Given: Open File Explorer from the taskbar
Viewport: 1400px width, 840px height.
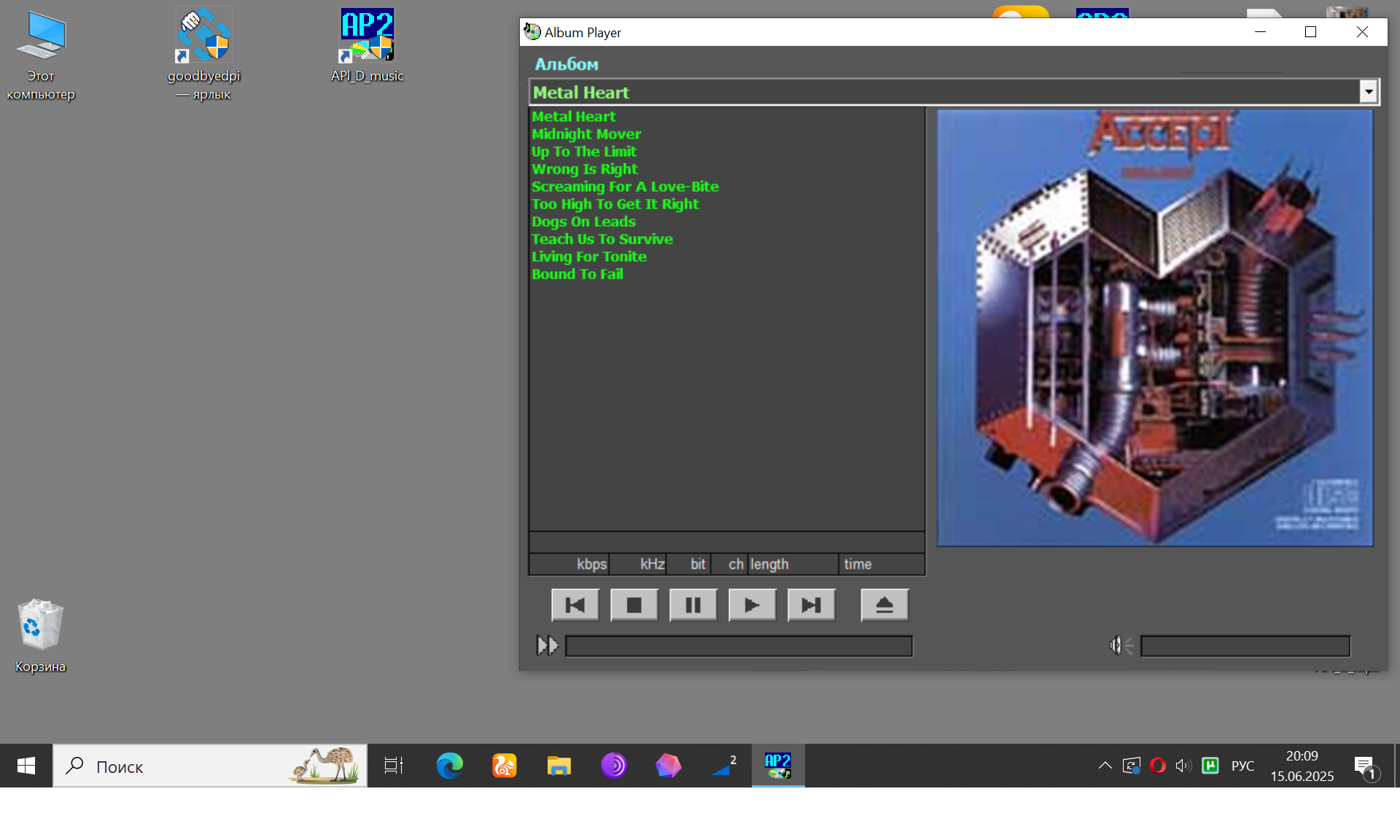Looking at the screenshot, I should (x=559, y=766).
